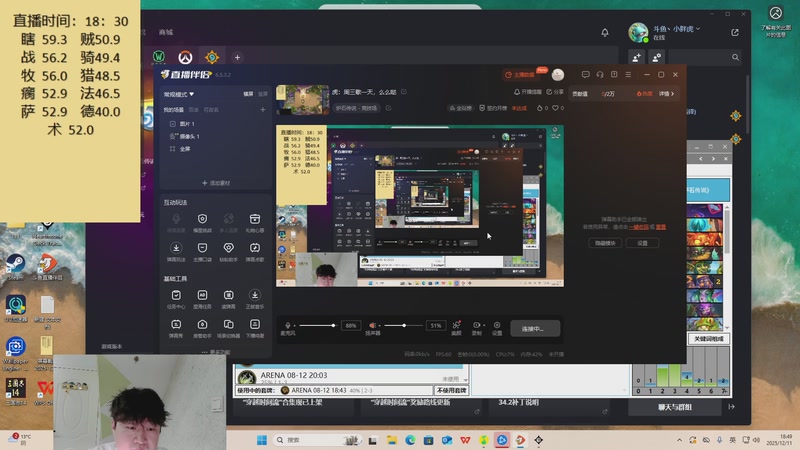This screenshot has width=800, height=450.
Task: Open Battle.net notifications bell
Action: point(605,33)
